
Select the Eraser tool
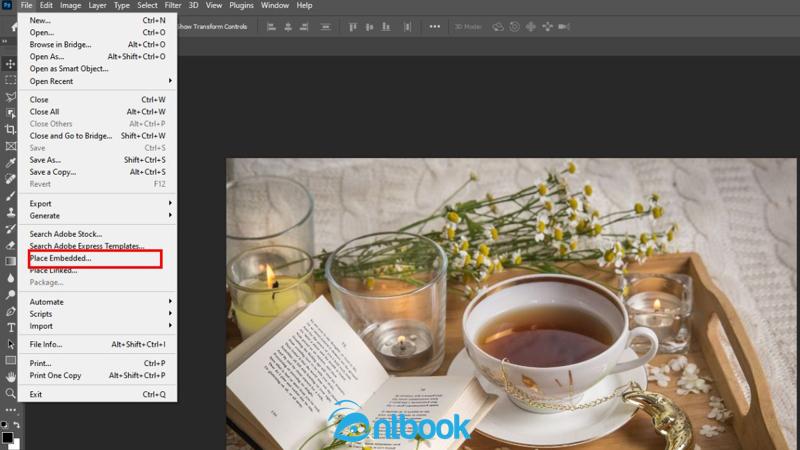coord(10,245)
